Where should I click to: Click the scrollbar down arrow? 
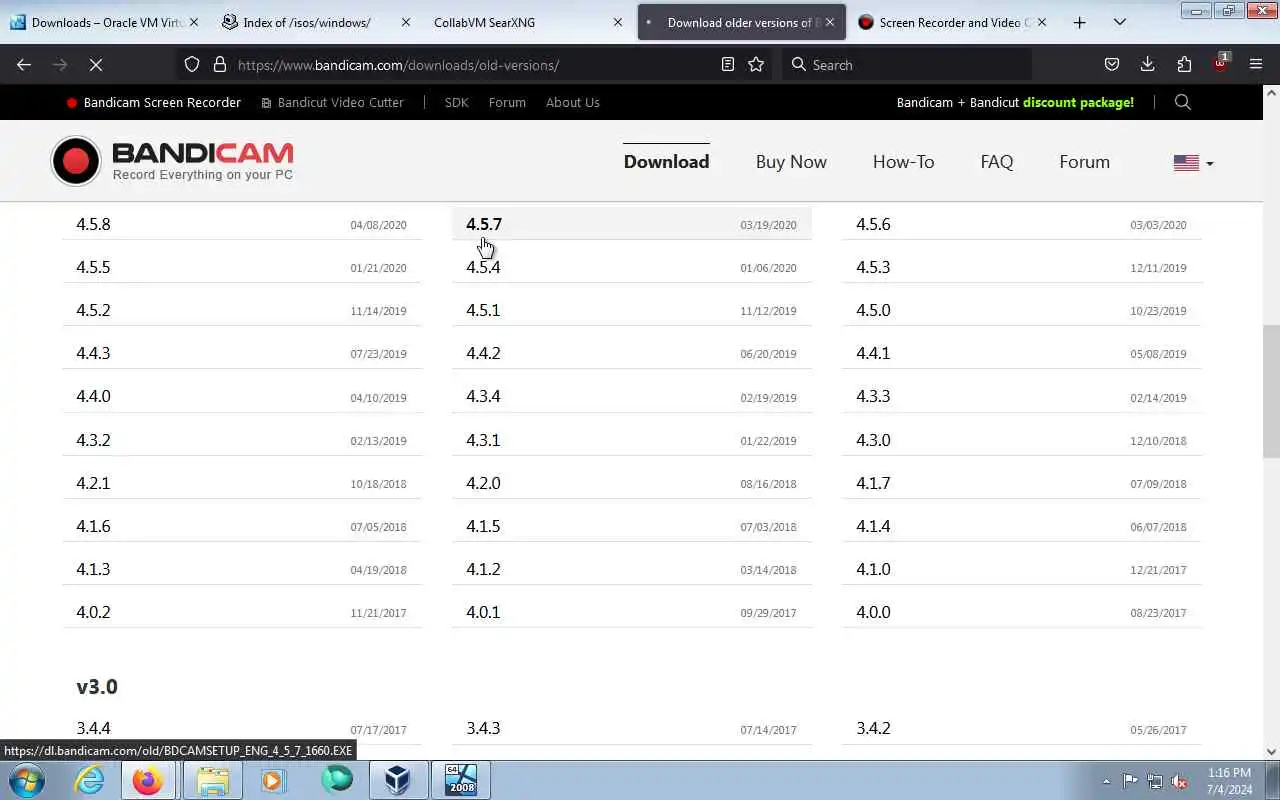(x=1271, y=752)
